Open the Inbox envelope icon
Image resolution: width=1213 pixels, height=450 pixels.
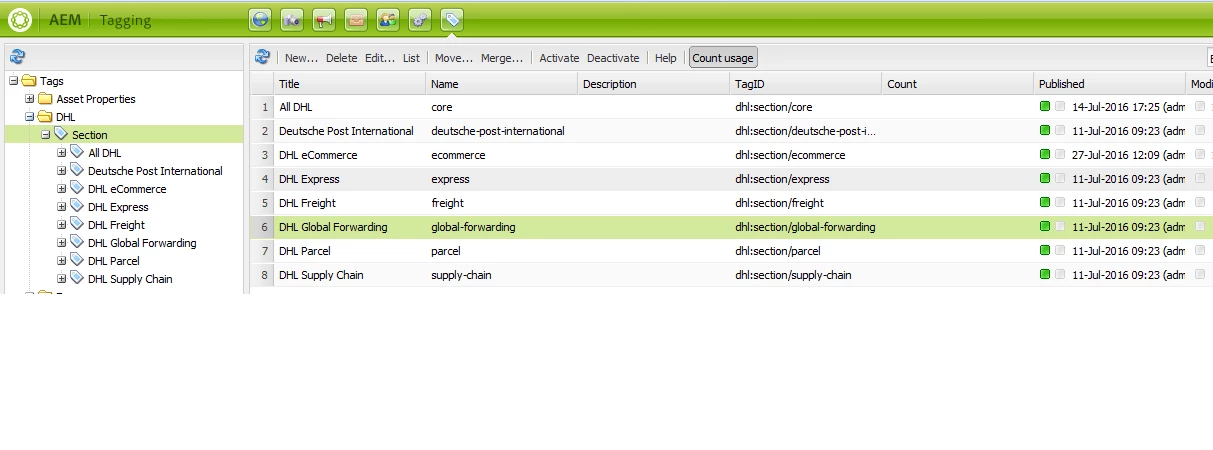(x=356, y=18)
